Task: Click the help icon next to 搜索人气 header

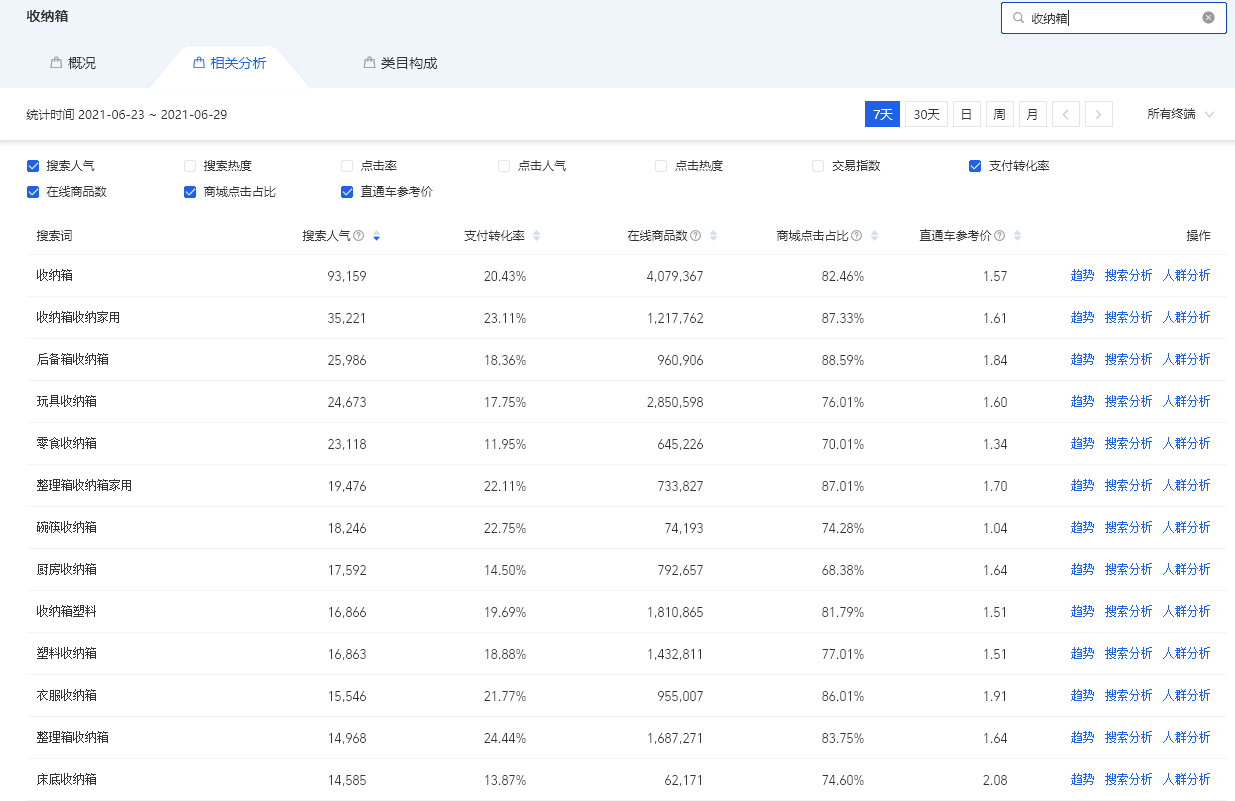Action: [x=358, y=236]
